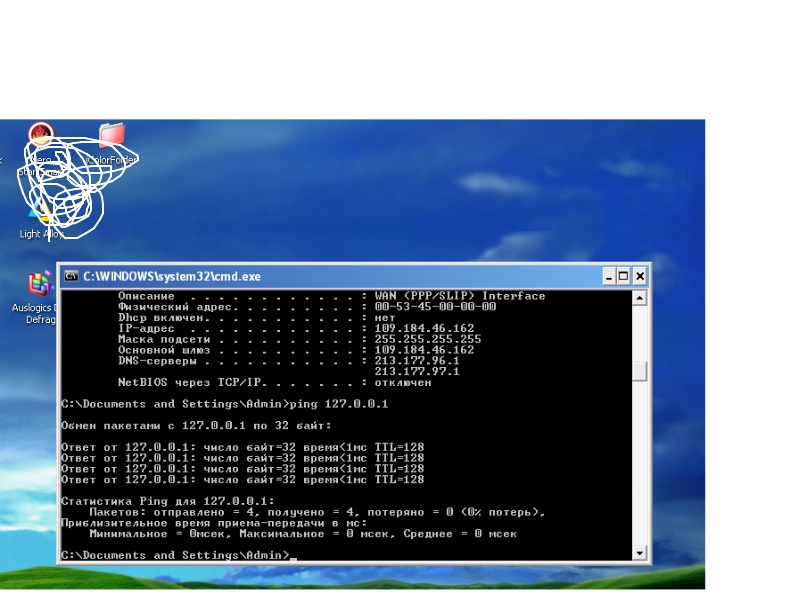Click the DNS server 213.177.97.1
The image size is (800, 600).
point(417,371)
